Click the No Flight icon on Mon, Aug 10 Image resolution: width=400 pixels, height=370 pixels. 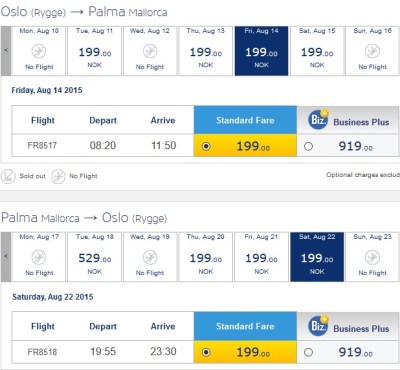39,51
